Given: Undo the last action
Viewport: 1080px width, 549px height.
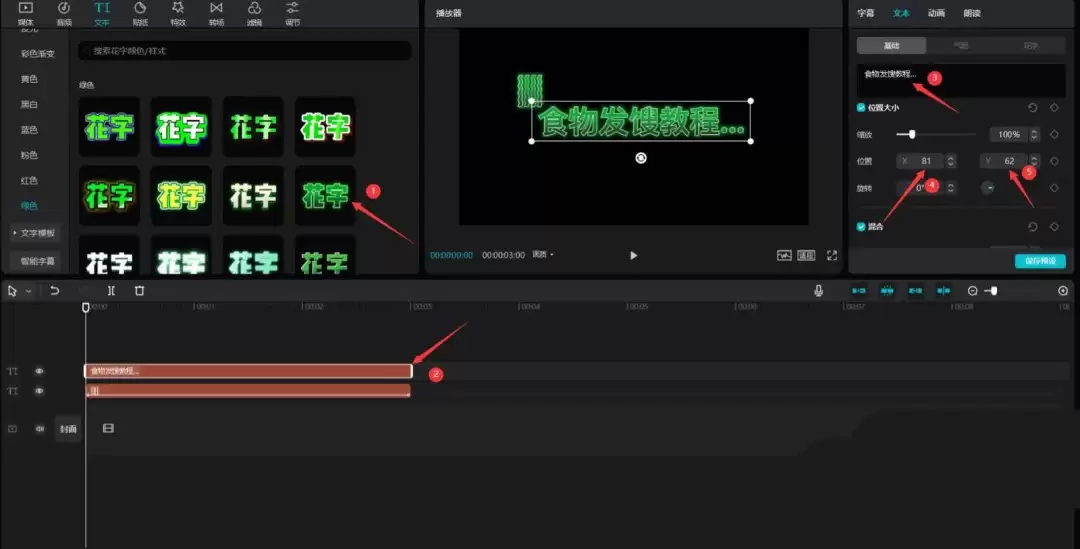Looking at the screenshot, I should [x=54, y=291].
